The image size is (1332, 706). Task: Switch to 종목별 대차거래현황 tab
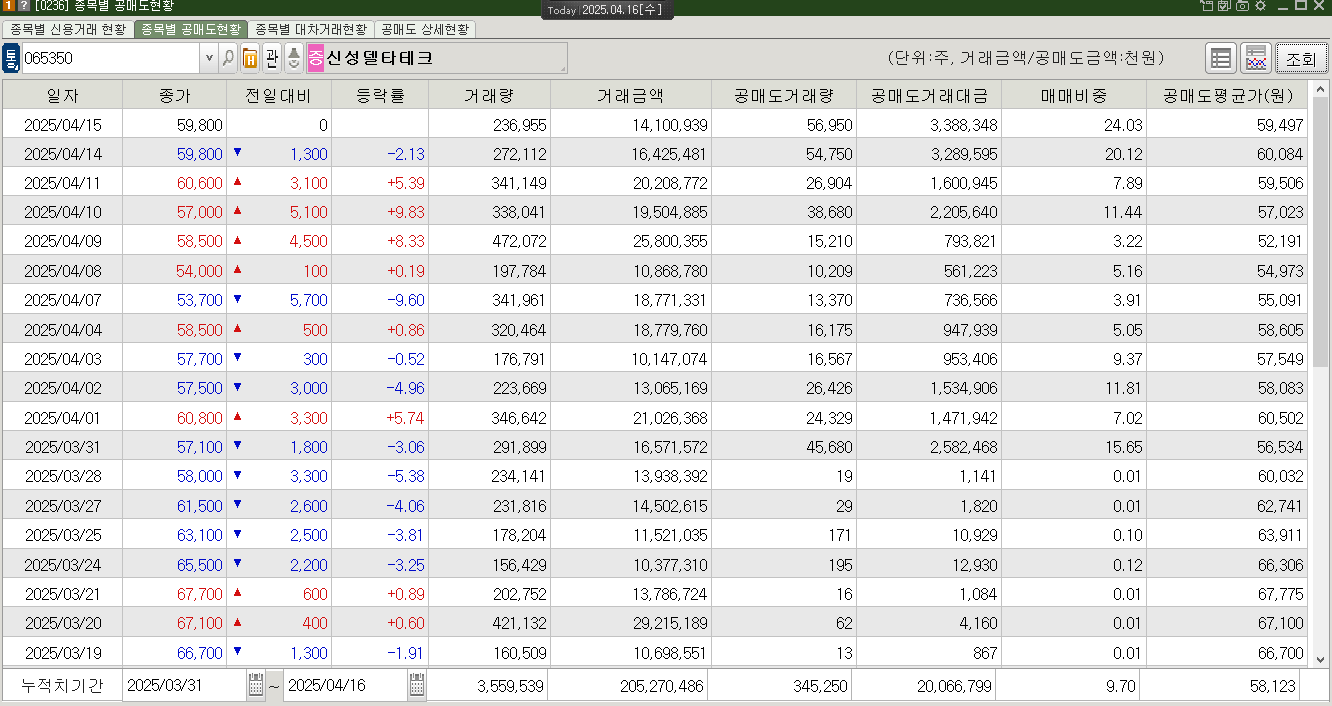coord(311,30)
